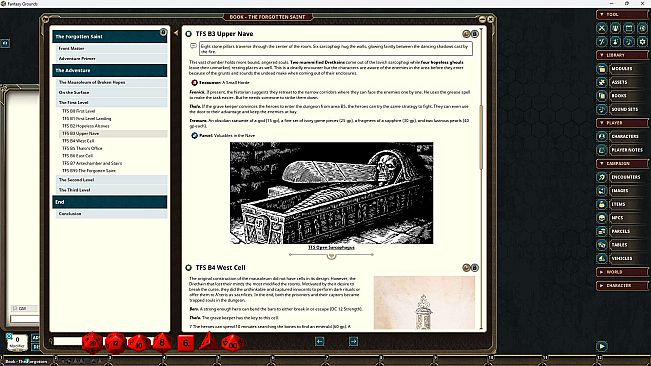Open the Parcel link Valuables in the Nave

194,135
